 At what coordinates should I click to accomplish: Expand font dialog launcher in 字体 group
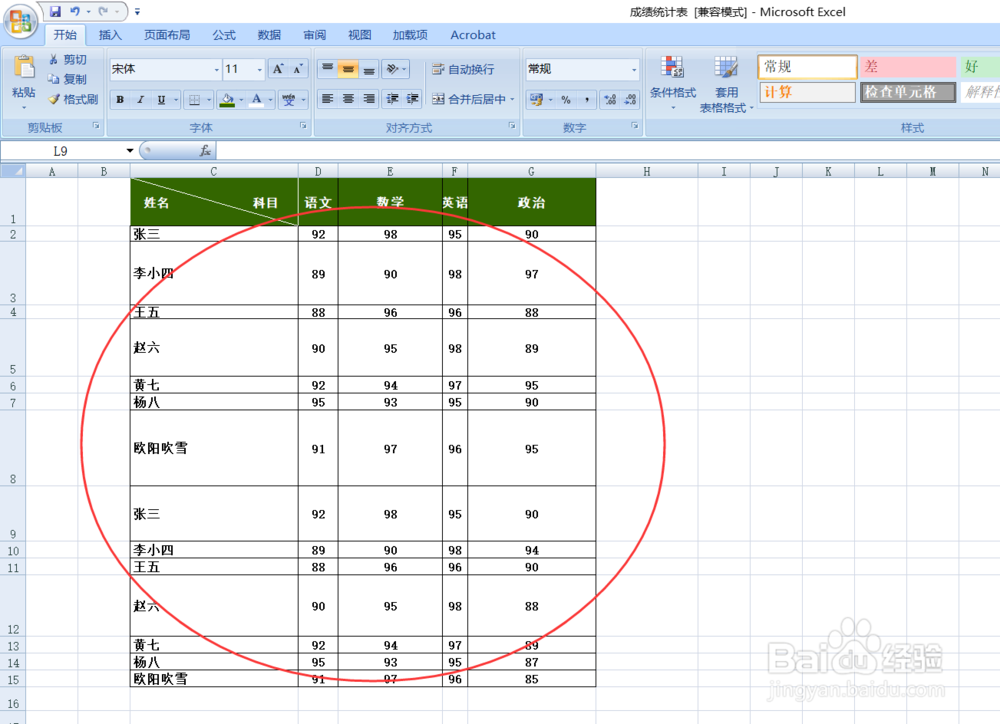click(x=303, y=126)
